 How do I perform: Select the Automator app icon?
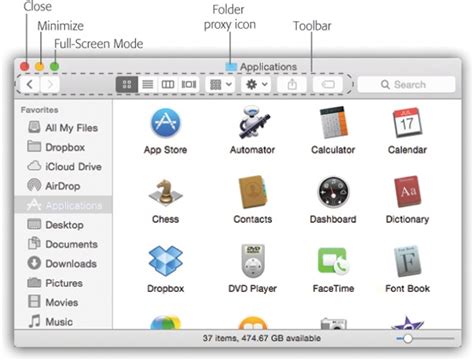[x=254, y=122]
